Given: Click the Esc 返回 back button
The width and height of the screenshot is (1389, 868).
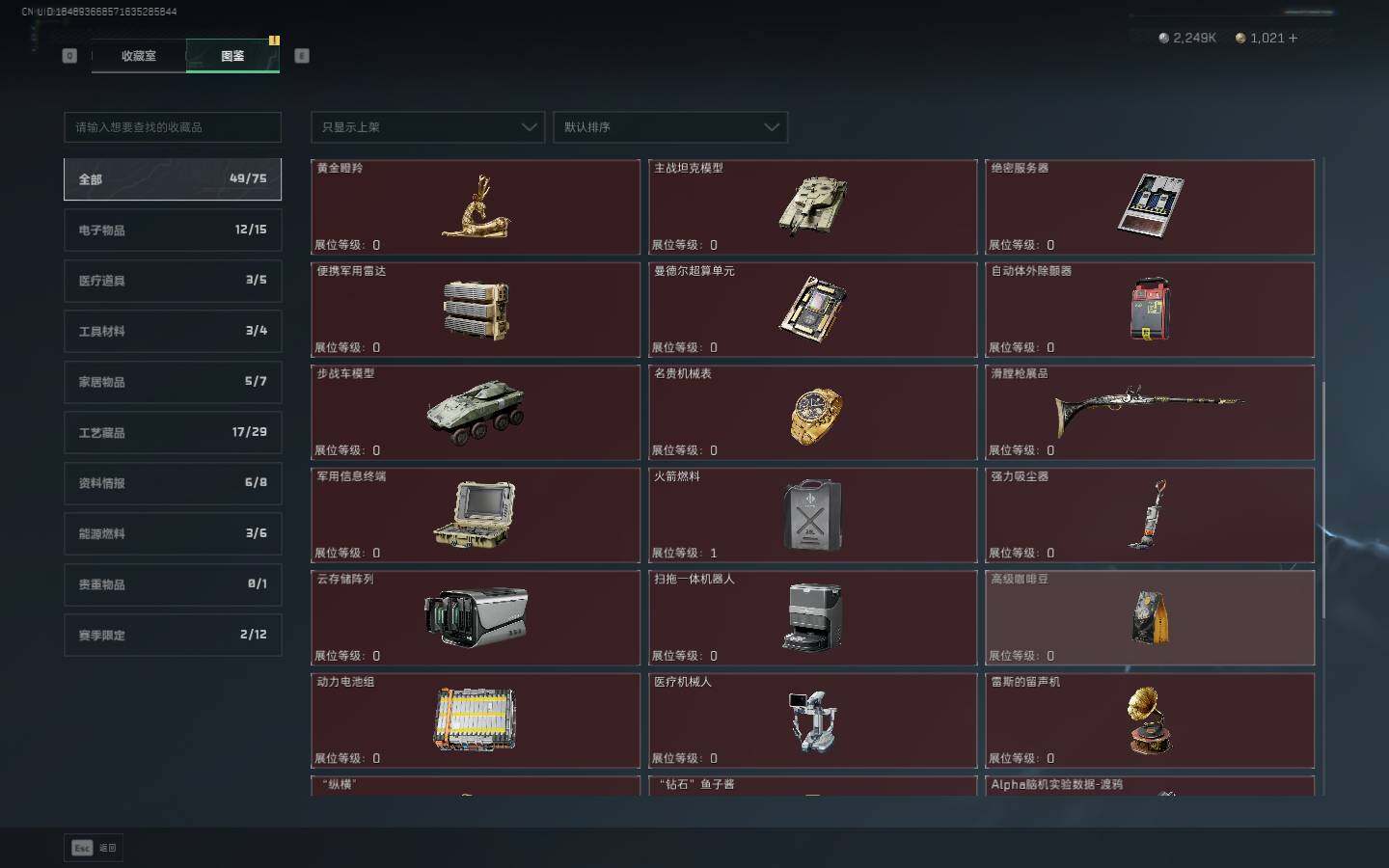Looking at the screenshot, I should (94, 848).
